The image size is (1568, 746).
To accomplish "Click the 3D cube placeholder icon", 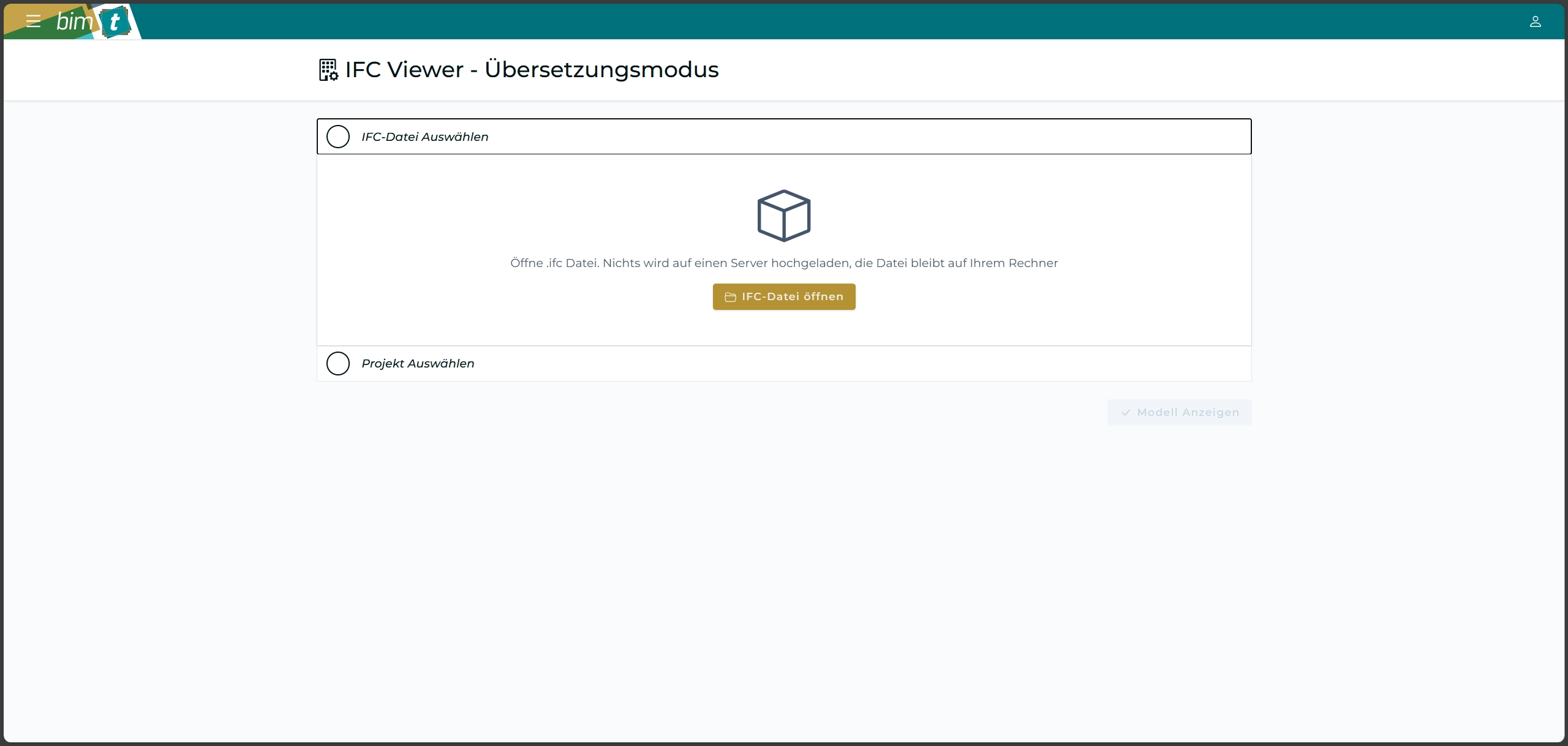I will pos(783,216).
